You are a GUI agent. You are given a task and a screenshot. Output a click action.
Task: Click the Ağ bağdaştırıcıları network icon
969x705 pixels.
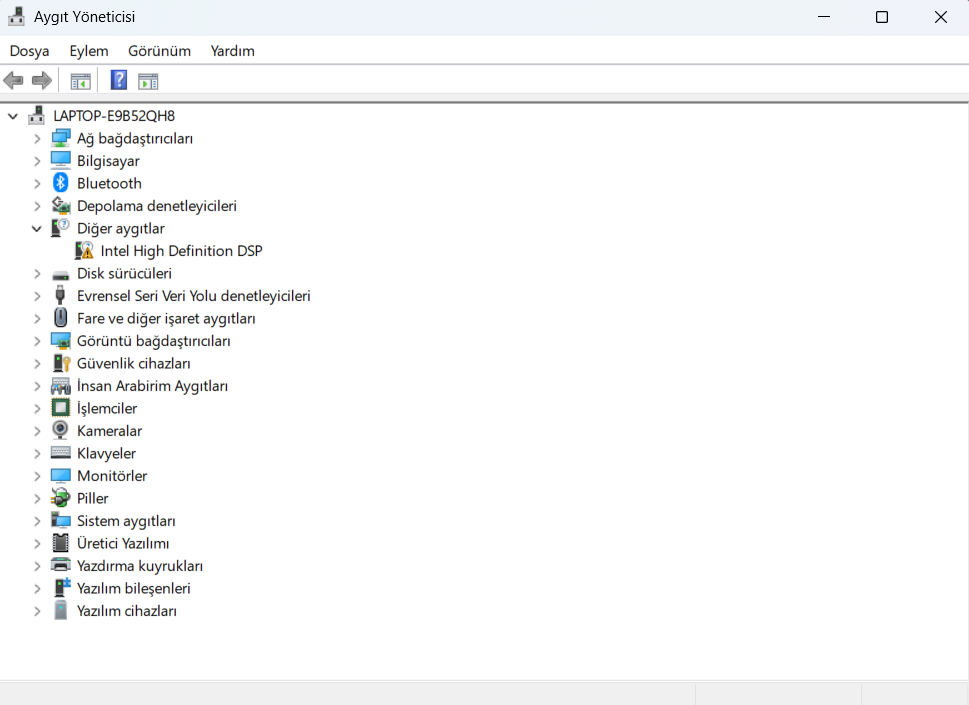61,138
